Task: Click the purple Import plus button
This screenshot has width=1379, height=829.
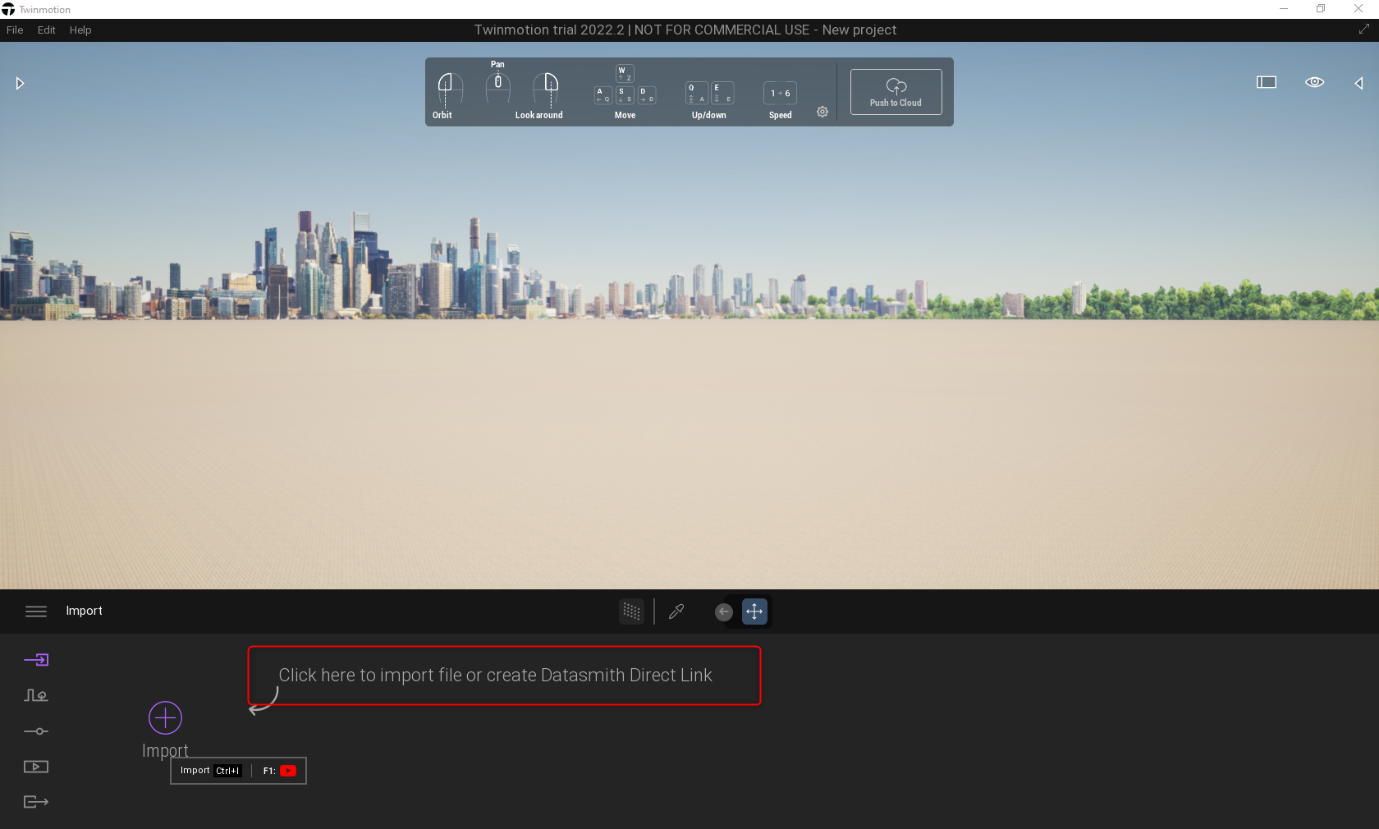Action: point(165,718)
